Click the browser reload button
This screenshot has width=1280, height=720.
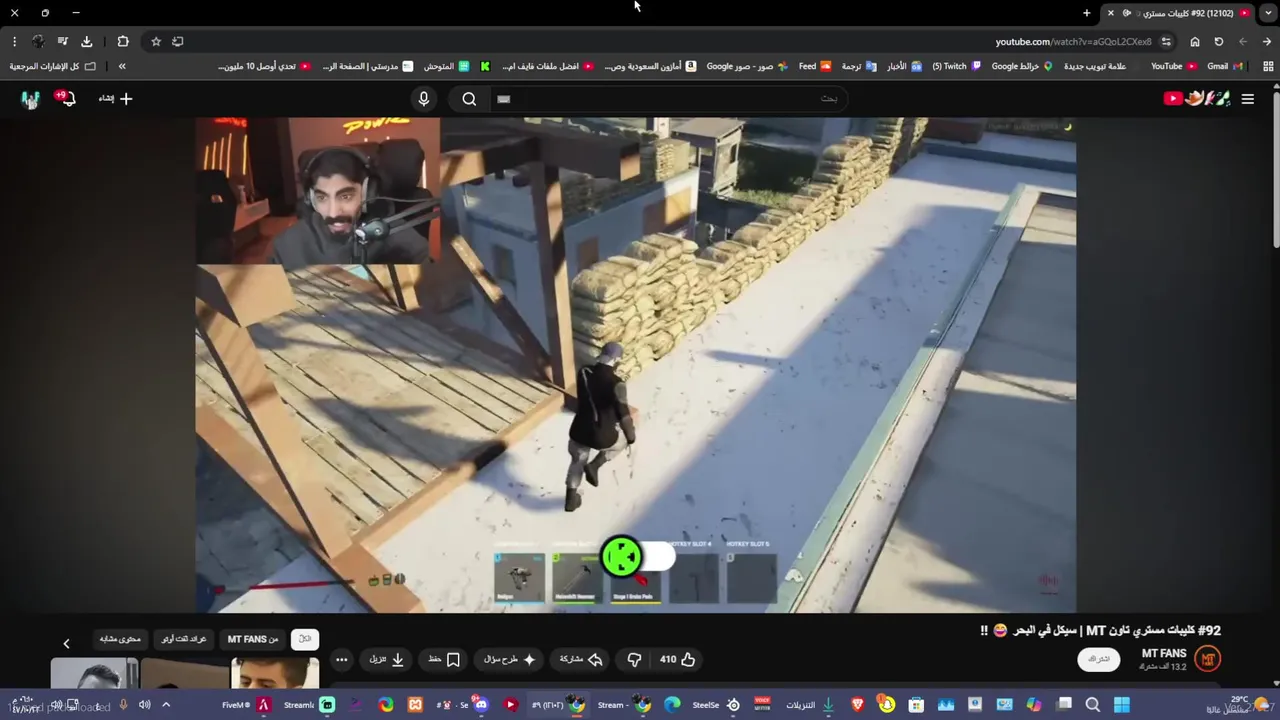tap(1218, 41)
